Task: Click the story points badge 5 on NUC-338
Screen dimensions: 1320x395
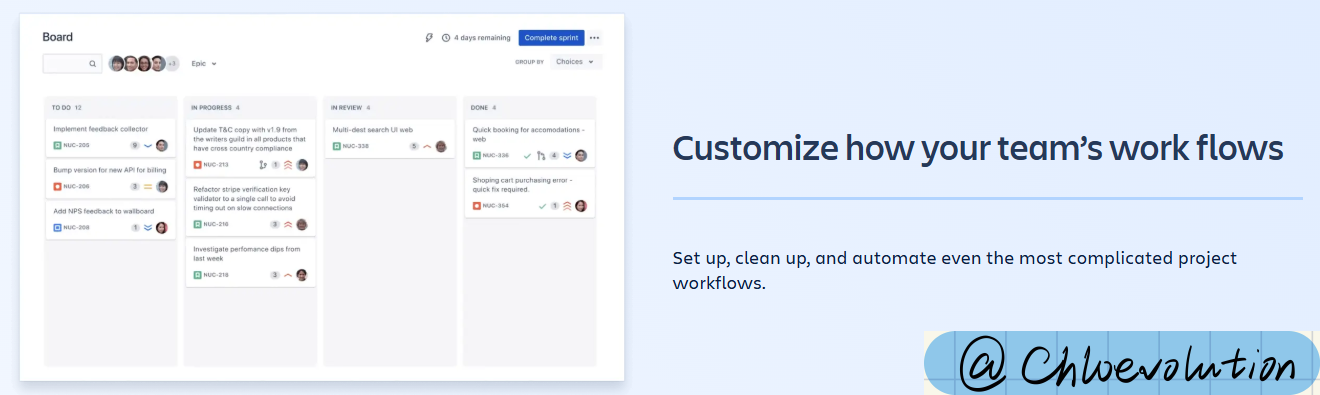Action: [414, 146]
